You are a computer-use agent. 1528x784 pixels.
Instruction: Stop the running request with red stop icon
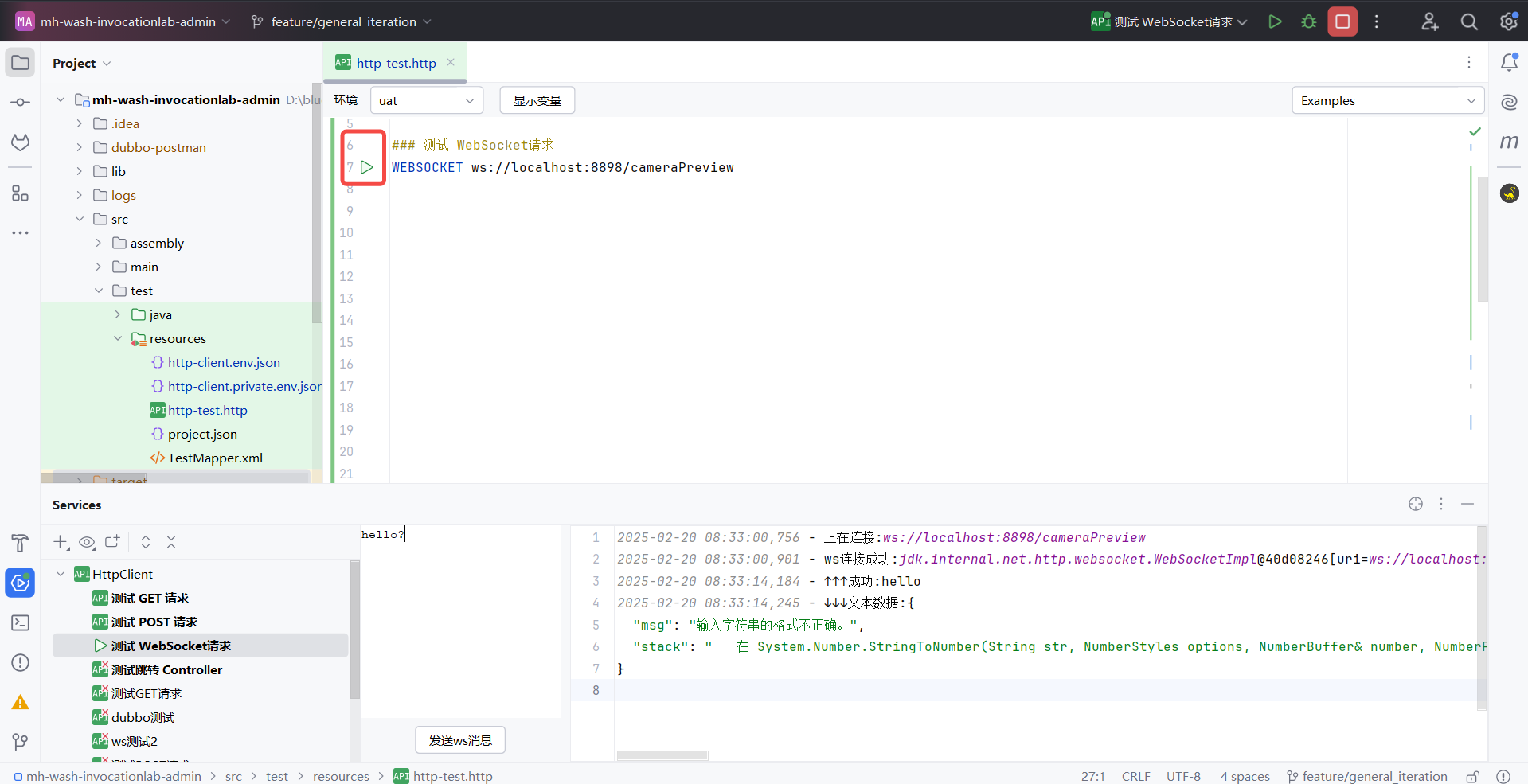pos(1342,21)
